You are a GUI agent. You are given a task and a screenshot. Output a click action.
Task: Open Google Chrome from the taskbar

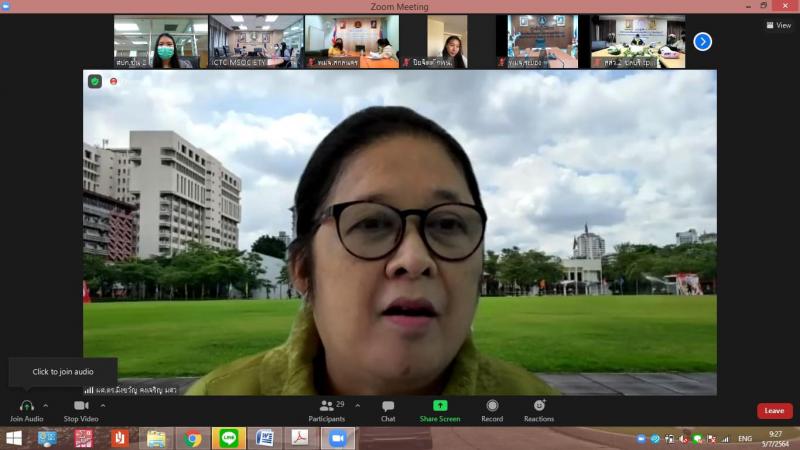192,438
